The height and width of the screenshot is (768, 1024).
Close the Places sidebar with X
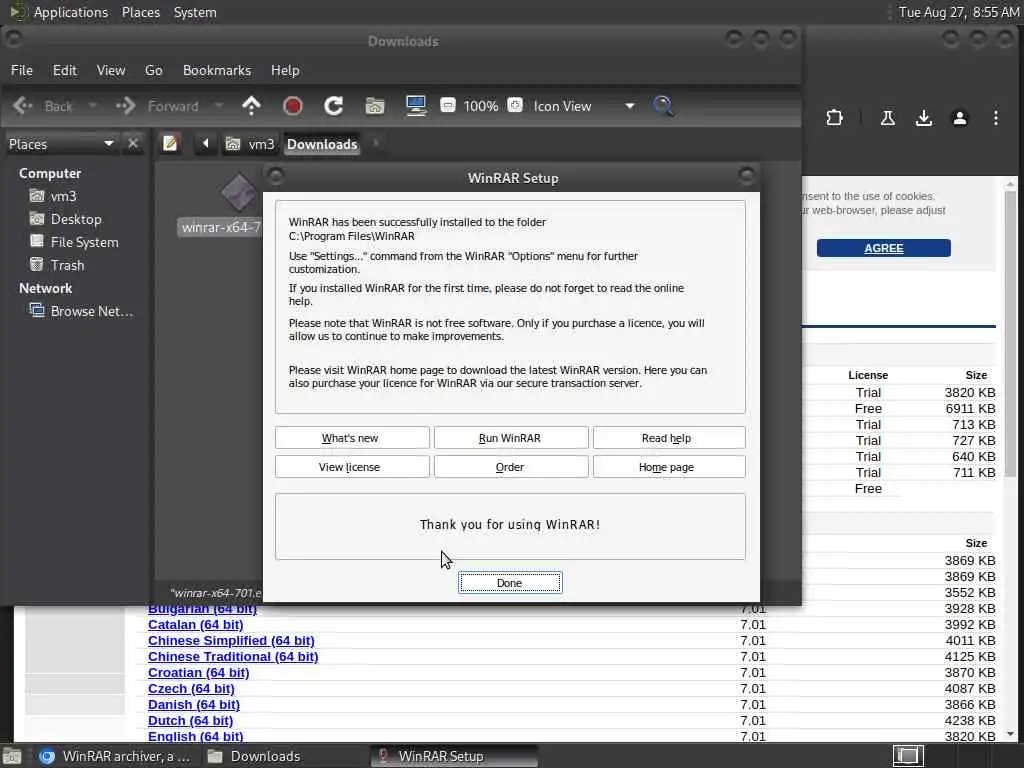[133, 144]
